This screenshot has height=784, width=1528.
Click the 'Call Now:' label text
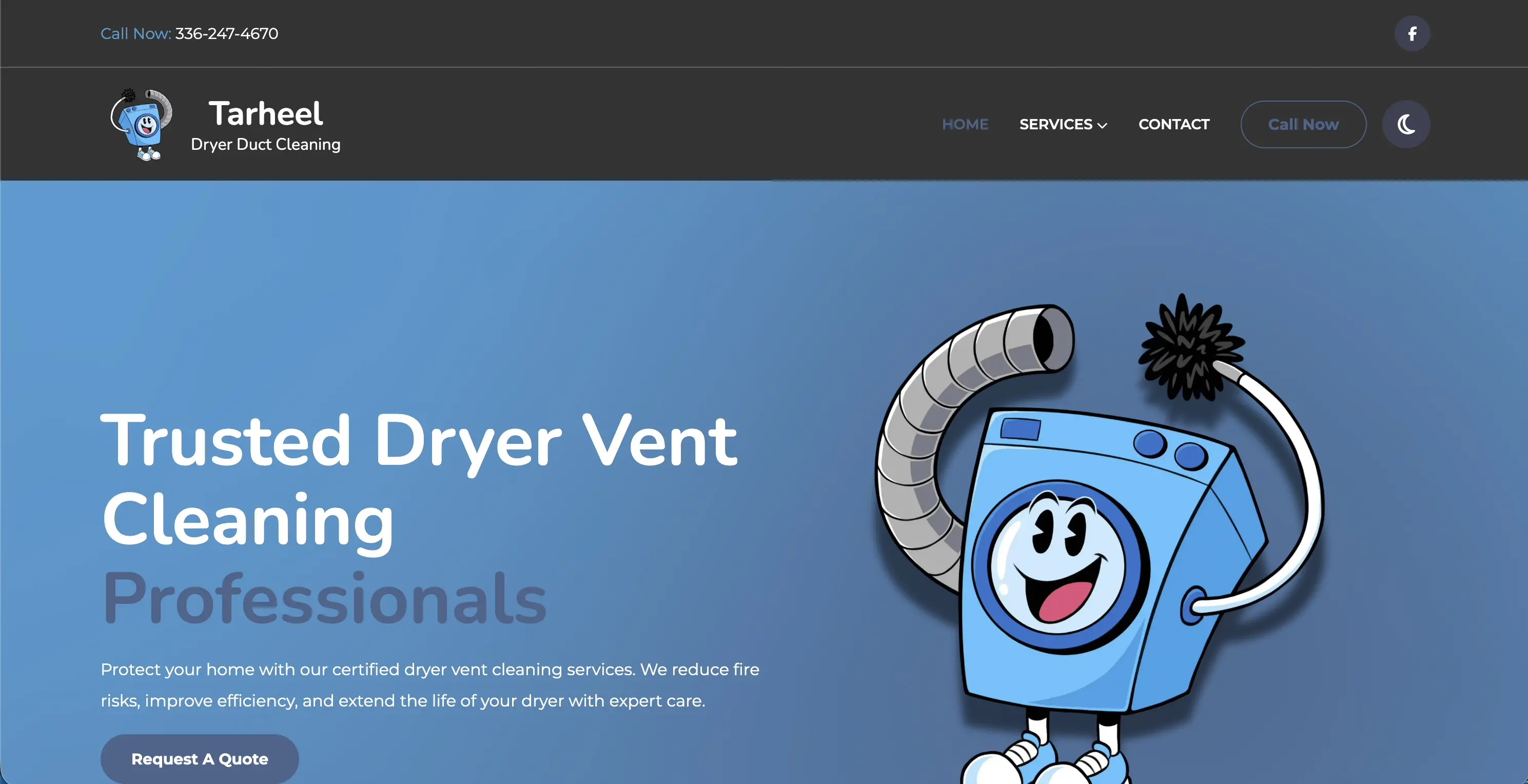click(x=136, y=34)
